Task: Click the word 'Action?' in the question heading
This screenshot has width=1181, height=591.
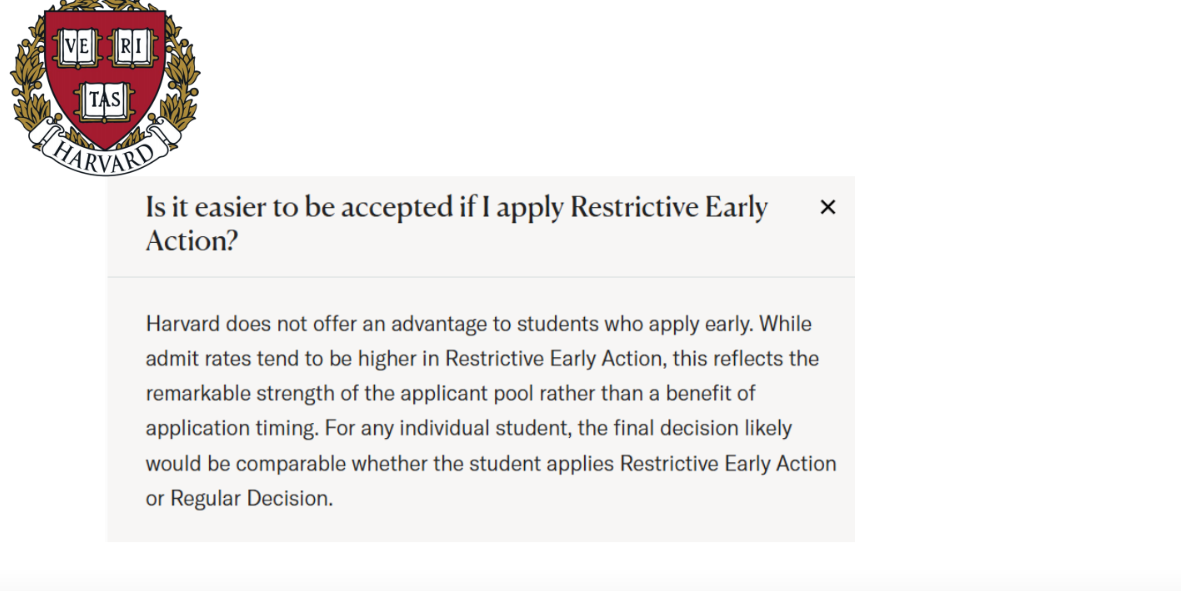Action: 191,241
